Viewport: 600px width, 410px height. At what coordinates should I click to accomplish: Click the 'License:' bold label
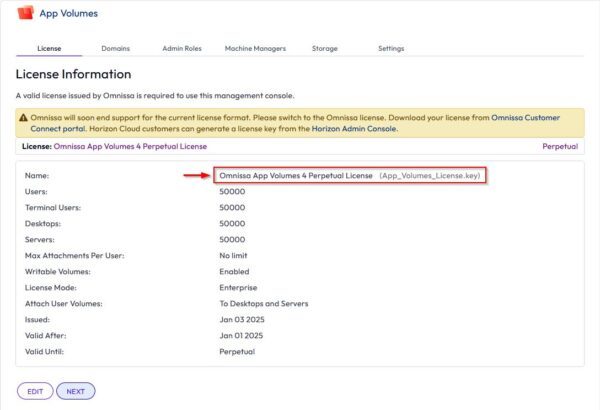pos(37,146)
